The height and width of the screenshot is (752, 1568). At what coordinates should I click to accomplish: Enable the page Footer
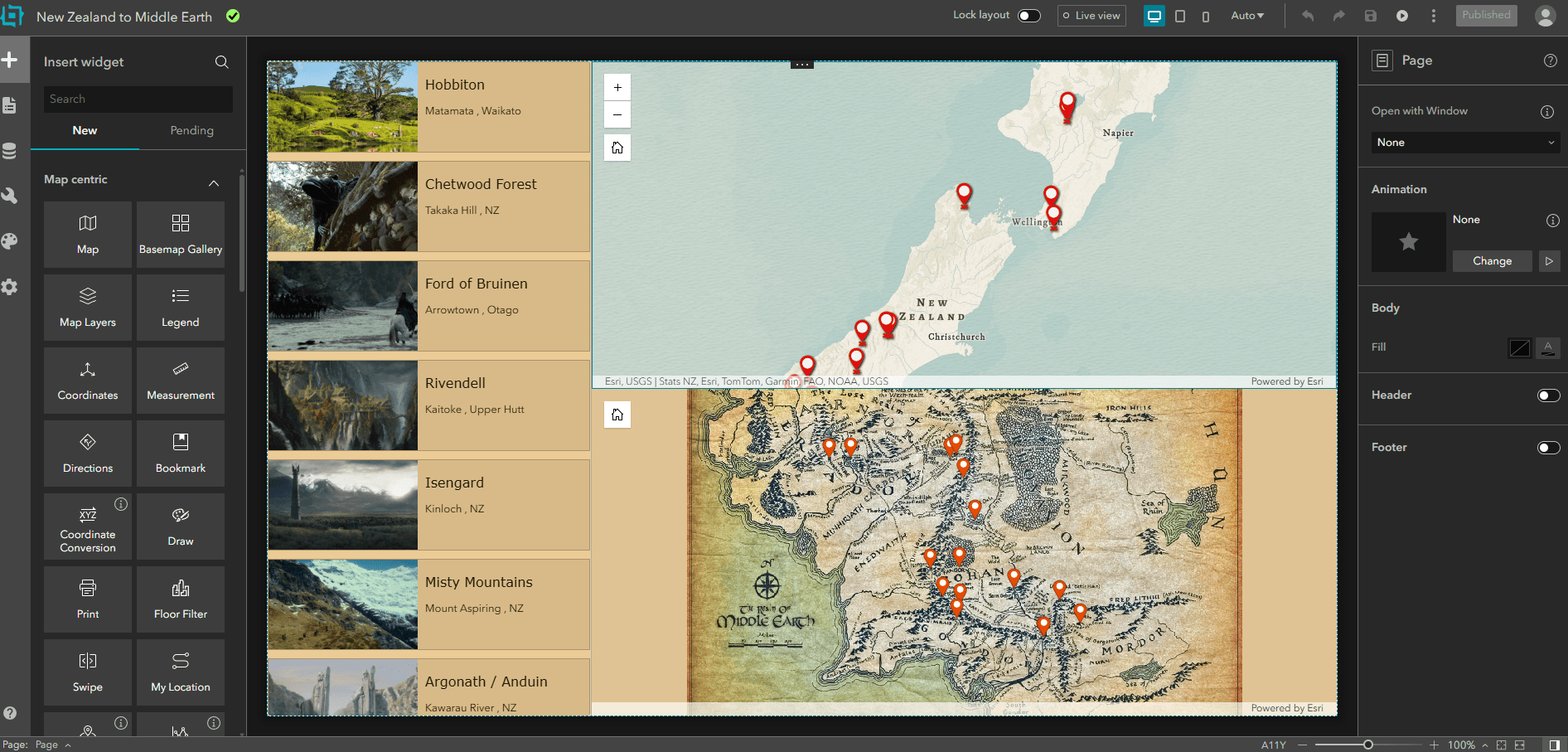pos(1549,448)
